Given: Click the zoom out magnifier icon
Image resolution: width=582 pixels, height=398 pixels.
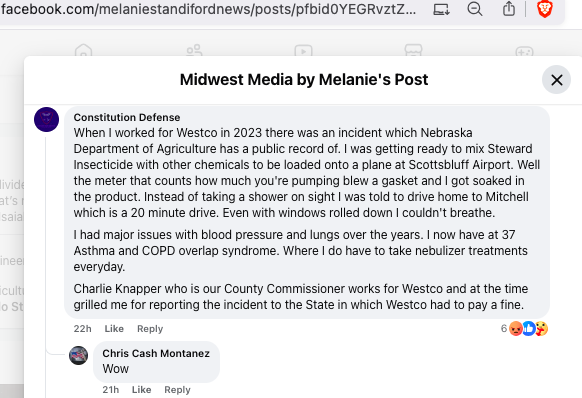Looking at the screenshot, I should tap(475, 9).
